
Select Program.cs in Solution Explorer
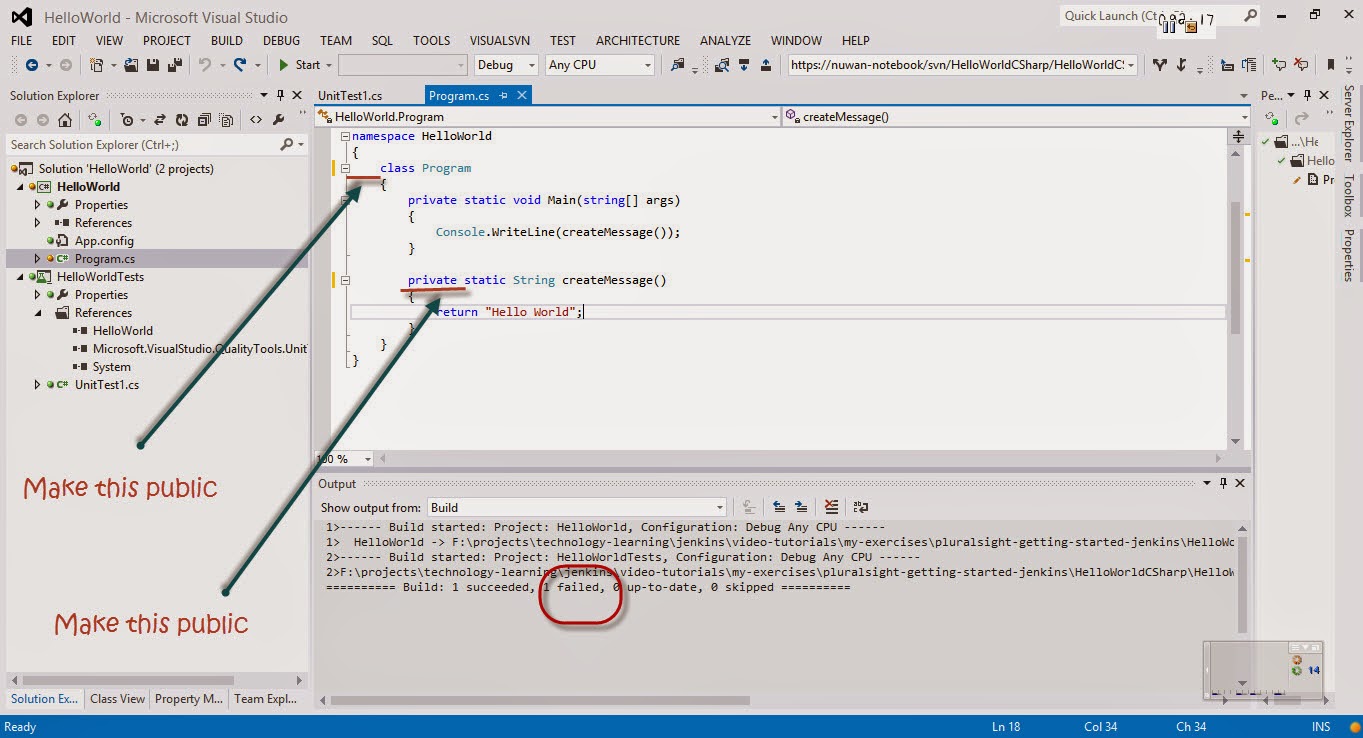tap(105, 259)
